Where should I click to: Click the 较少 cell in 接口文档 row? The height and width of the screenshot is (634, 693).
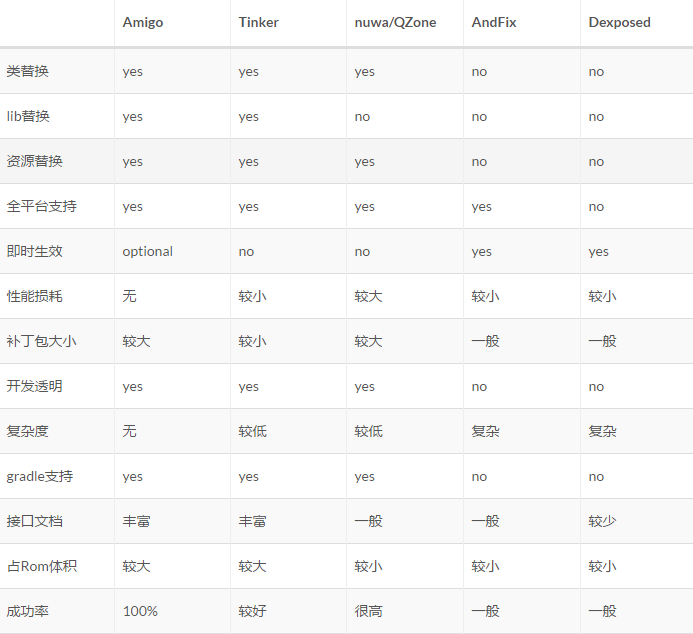(602, 521)
